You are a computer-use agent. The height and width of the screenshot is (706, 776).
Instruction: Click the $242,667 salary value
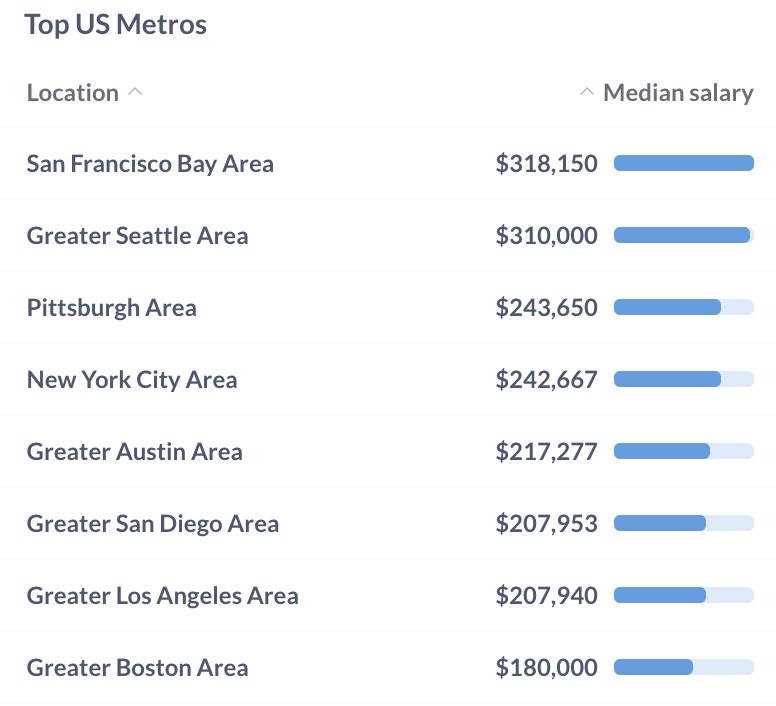(546, 379)
